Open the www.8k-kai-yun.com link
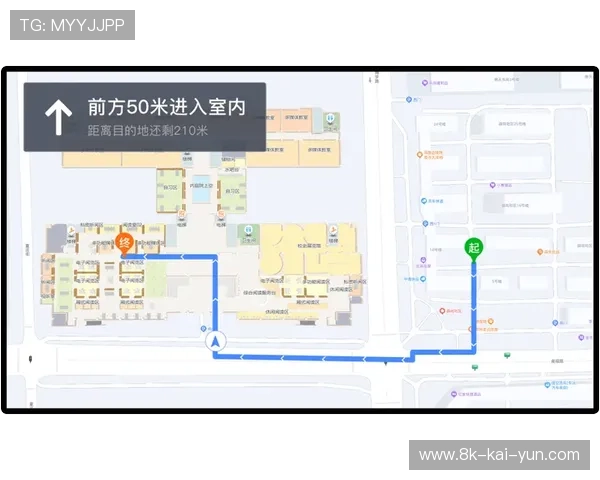Screen dimensions: 600x480 coord(499,455)
